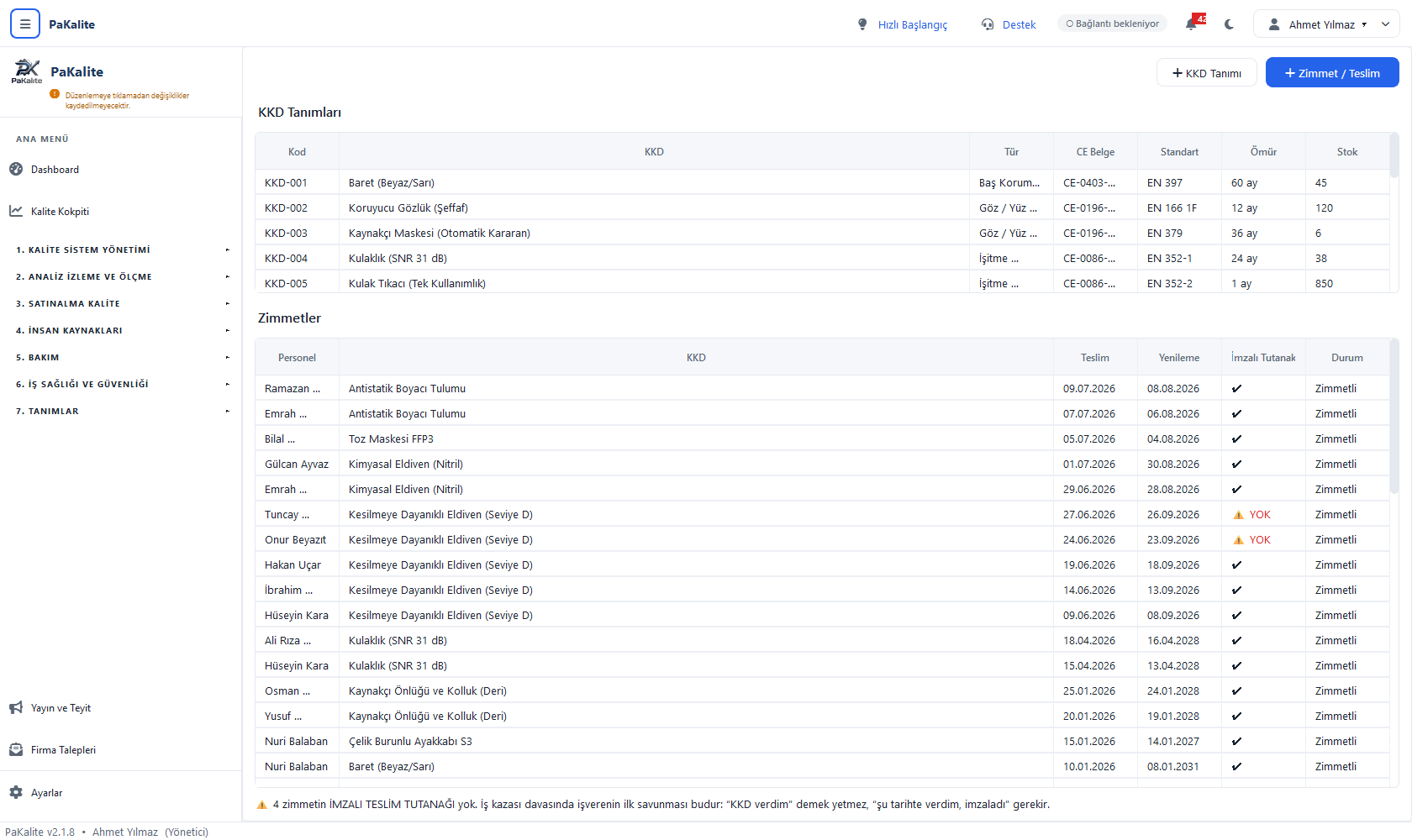1412x840 pixels.
Task: Open notifications bell icon
Action: coord(1192,24)
